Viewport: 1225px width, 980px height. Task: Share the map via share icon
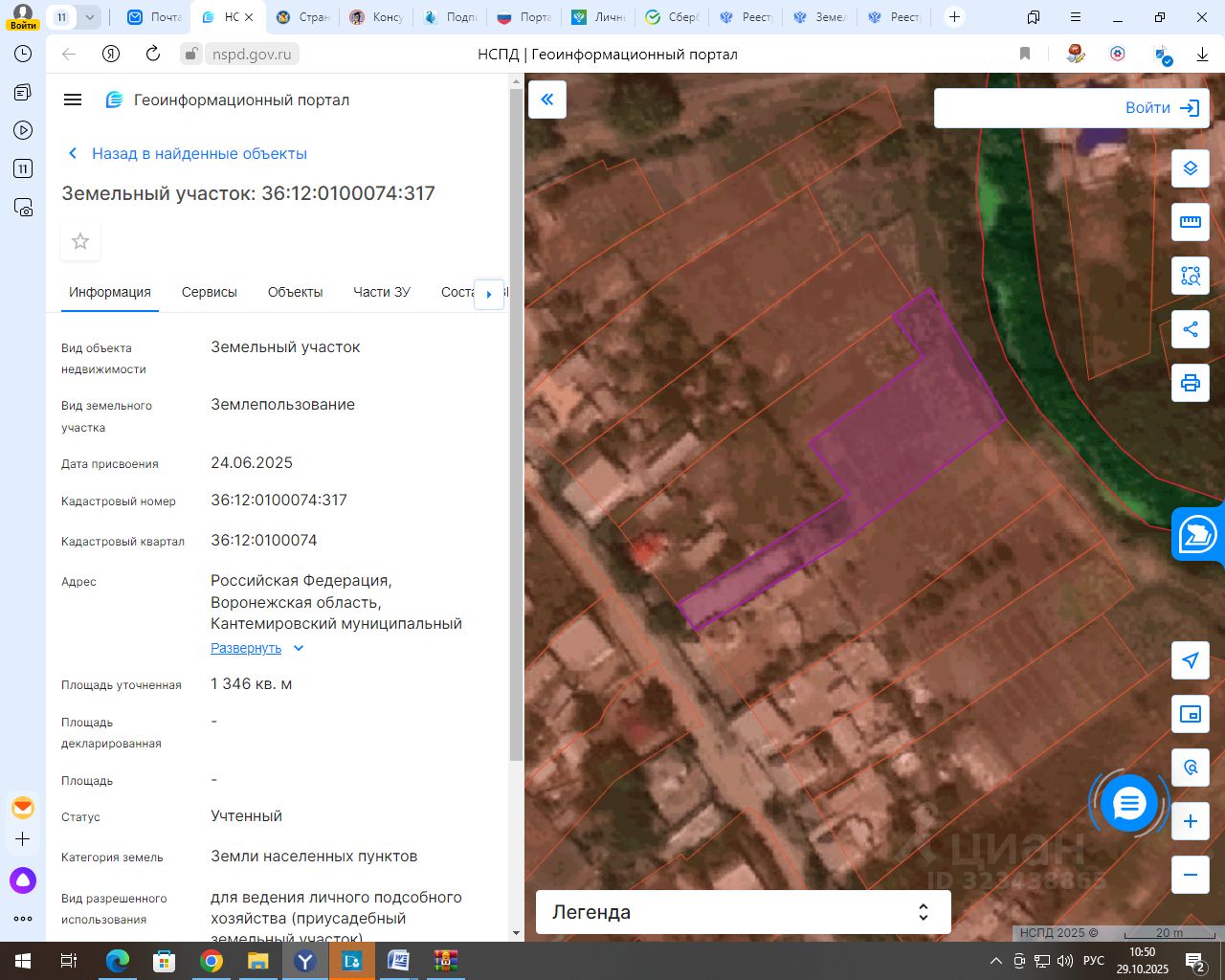pos(1190,330)
